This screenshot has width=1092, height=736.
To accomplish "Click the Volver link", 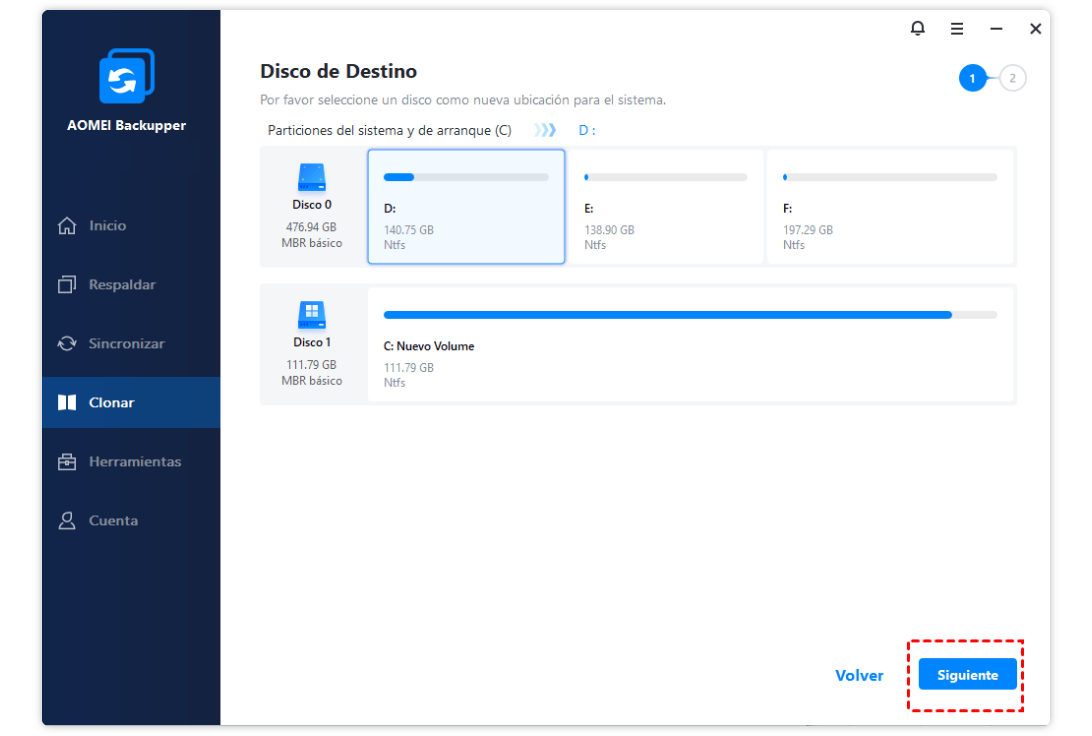I will 859,675.
